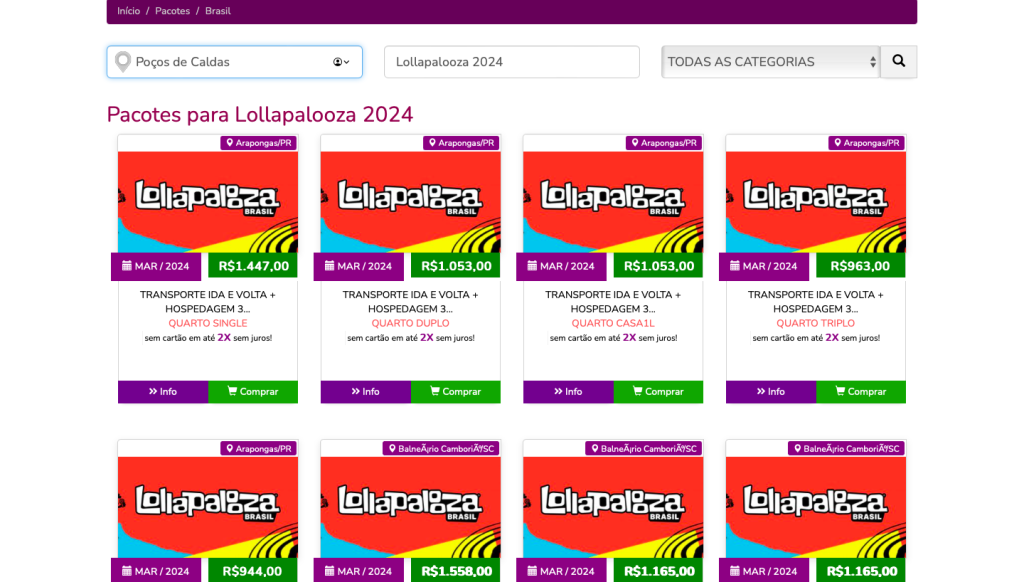Viewport: 1024px width, 582px height.
Task: Click Info for the Quarto Single package
Action: pos(163,392)
